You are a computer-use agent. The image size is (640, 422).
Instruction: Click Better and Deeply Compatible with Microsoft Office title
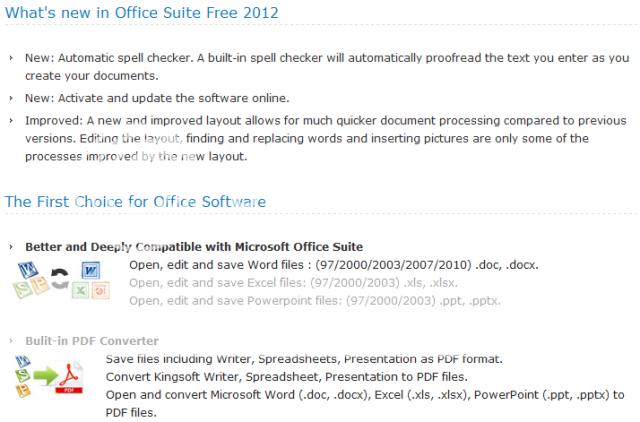pos(194,247)
